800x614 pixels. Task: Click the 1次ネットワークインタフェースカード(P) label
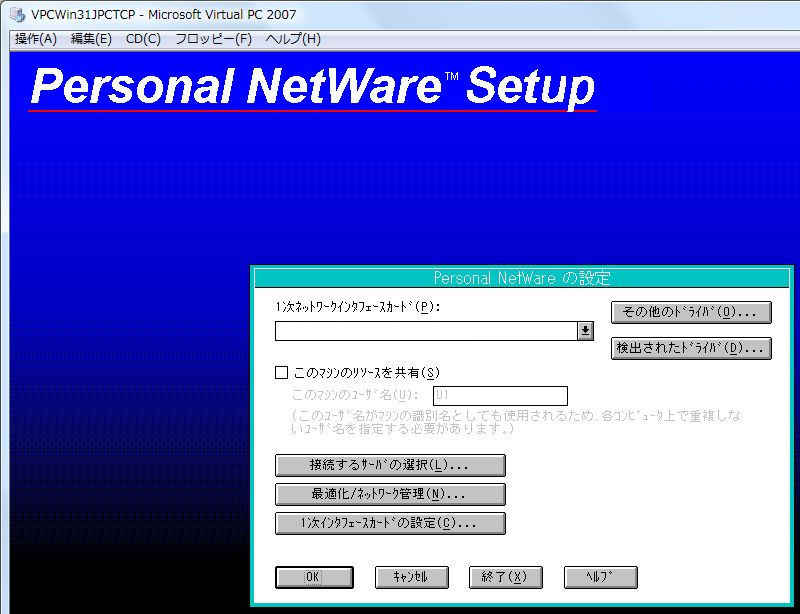(x=357, y=307)
